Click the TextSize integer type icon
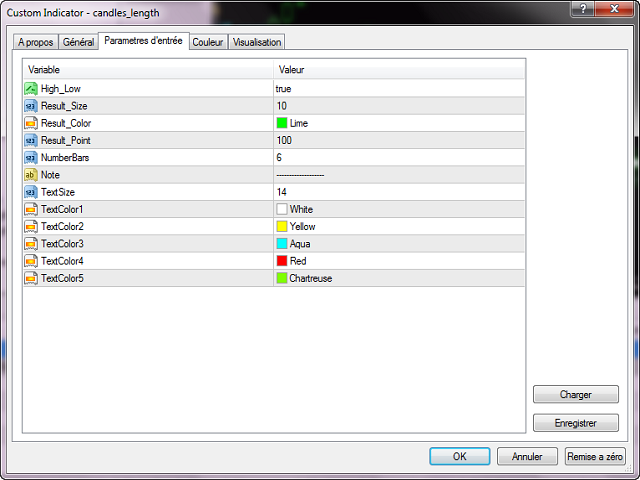 (31, 192)
